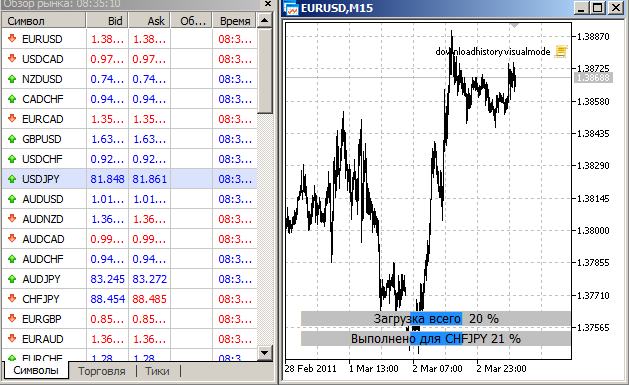Click the red down arrow beside AUDNZD
Image resolution: width=629 pixels, height=385 pixels.
click(x=12, y=219)
